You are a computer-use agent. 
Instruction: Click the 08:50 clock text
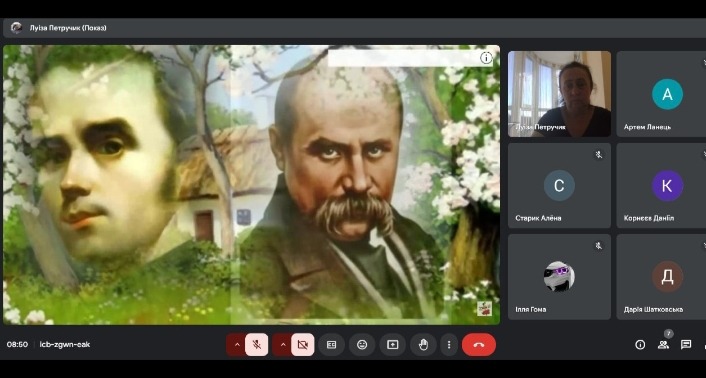pos(17,345)
